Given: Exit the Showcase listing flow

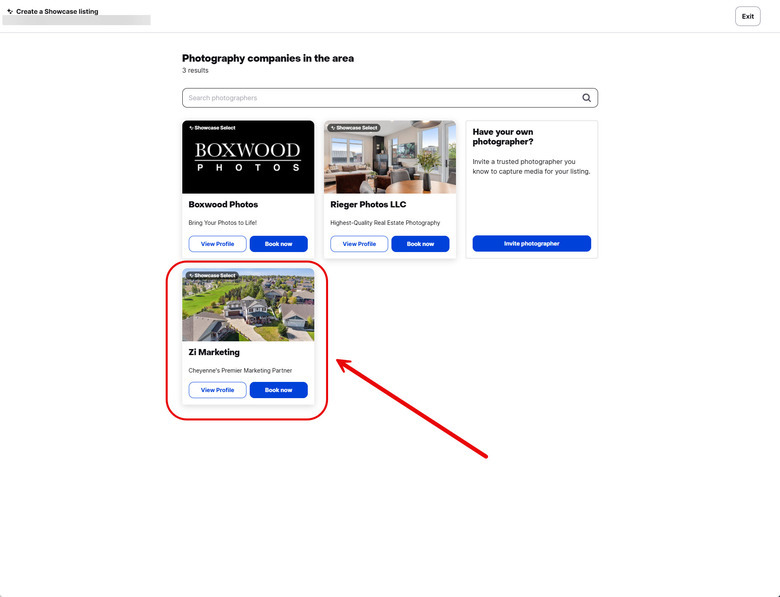Looking at the screenshot, I should pyautogui.click(x=748, y=16).
